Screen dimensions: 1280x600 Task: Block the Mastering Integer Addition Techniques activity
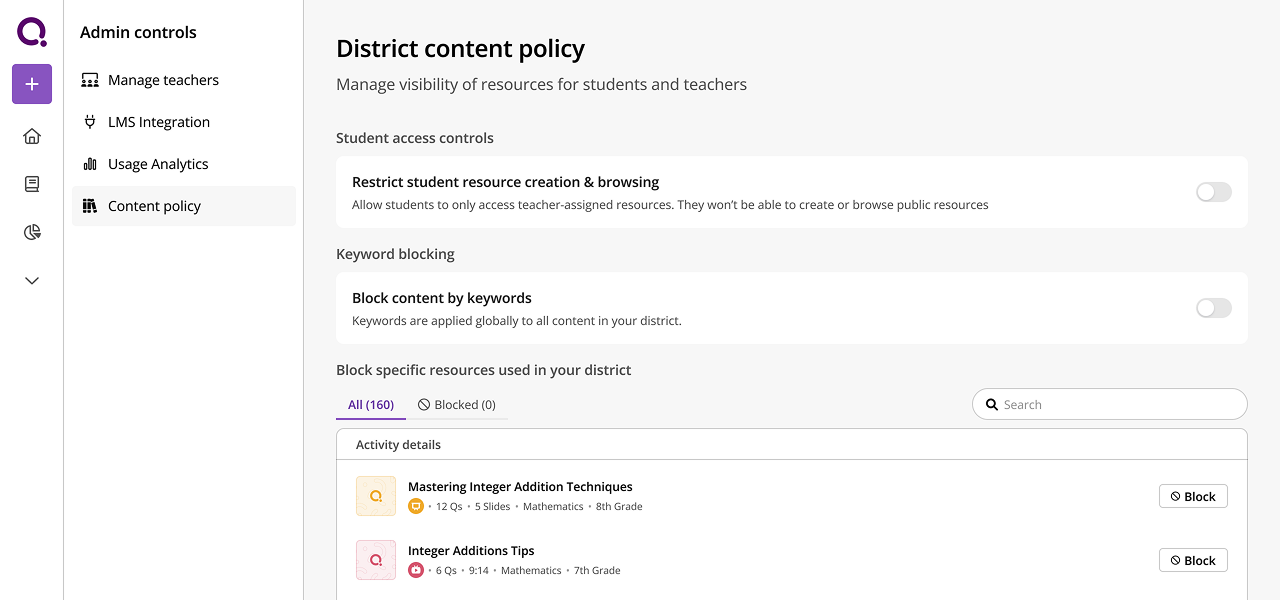click(x=1193, y=496)
